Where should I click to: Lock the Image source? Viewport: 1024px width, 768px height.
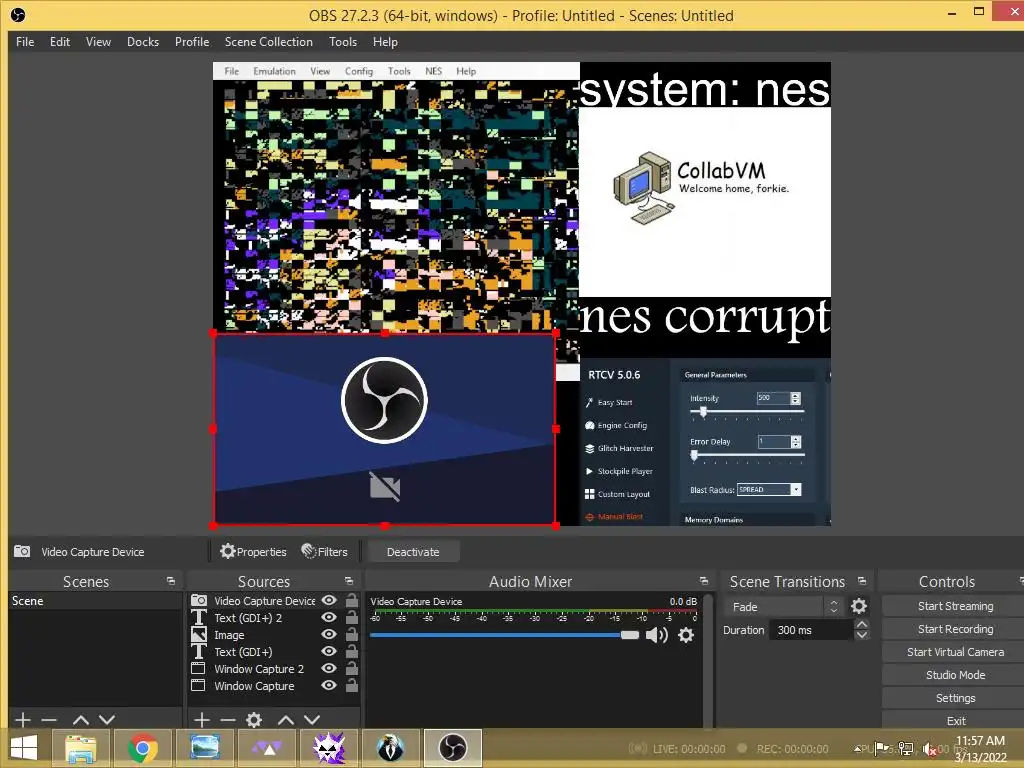pyautogui.click(x=351, y=634)
